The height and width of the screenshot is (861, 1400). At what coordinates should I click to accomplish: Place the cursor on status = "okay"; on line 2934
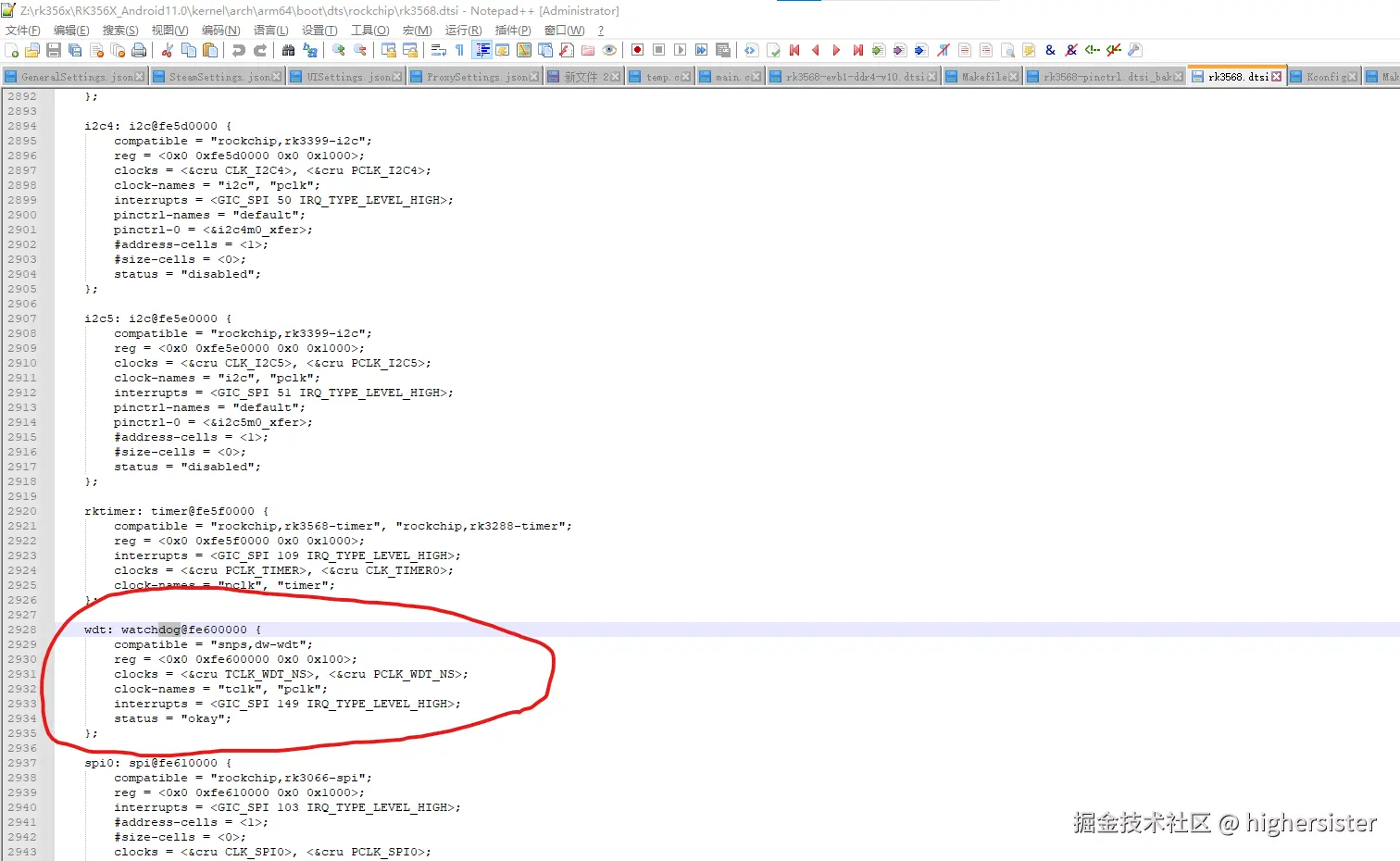point(172,718)
